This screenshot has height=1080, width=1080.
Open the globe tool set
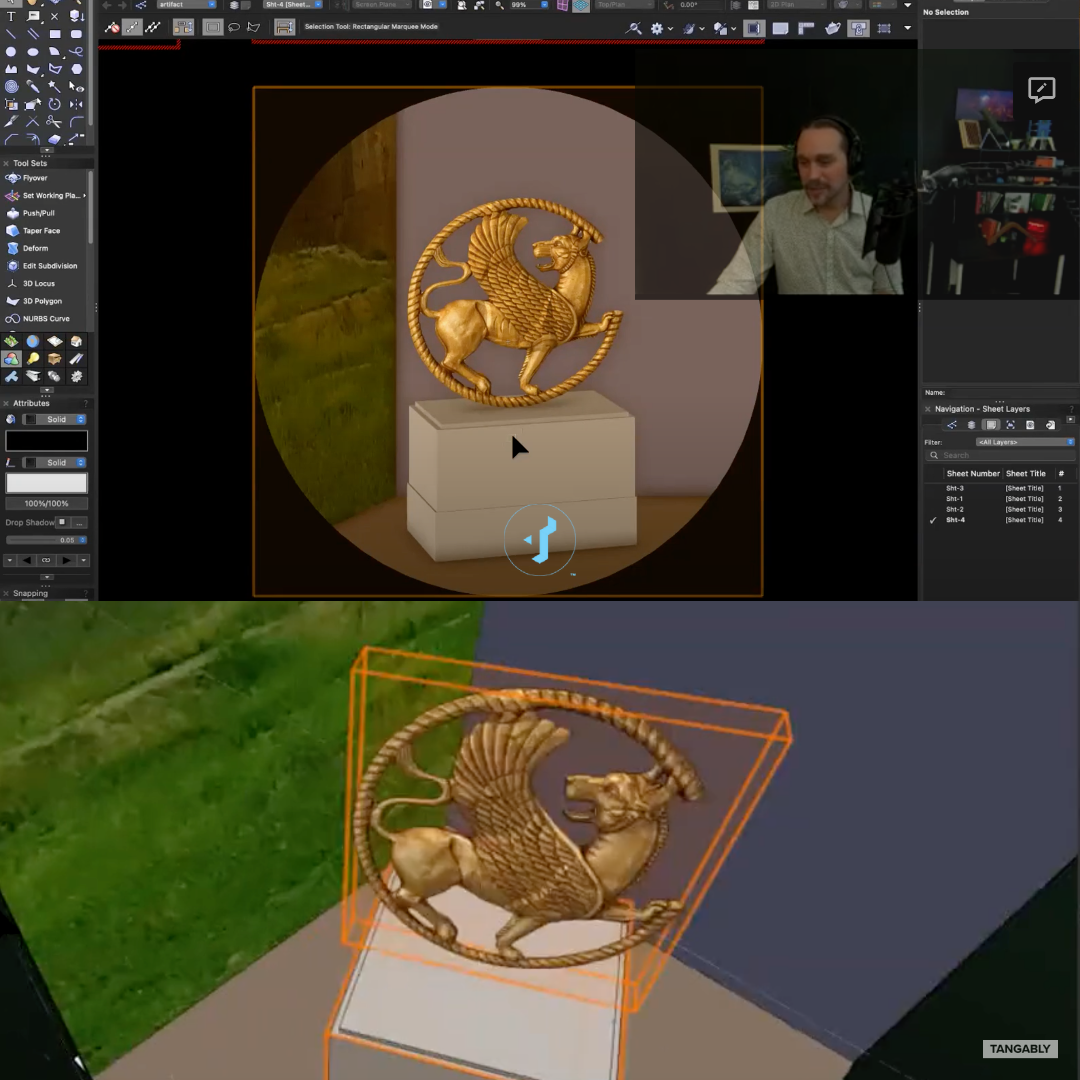pyautogui.click(x=33, y=341)
